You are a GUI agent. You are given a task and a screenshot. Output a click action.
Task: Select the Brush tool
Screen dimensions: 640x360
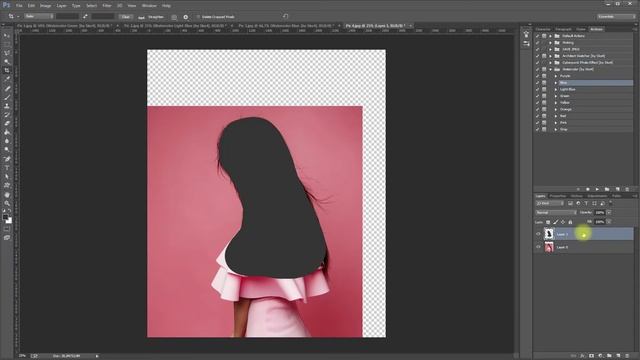[x=7, y=97]
